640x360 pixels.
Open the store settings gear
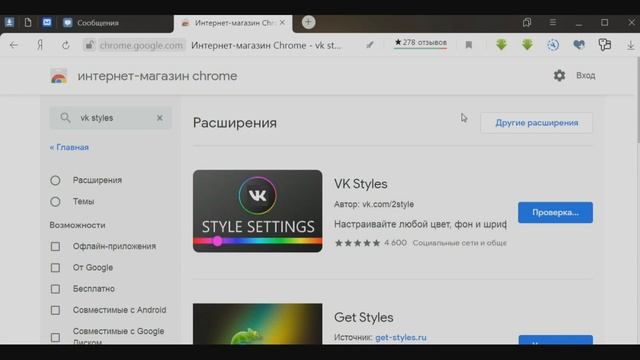(x=559, y=76)
